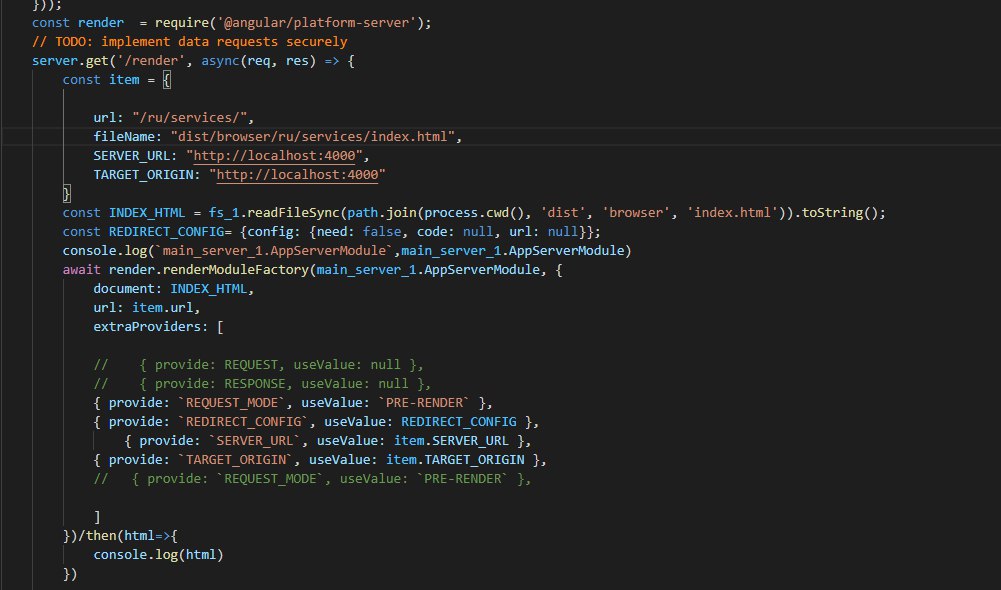Open the TARGET_ORIGIN http://localhost:4000 link
This screenshot has height=590, width=1001.
(x=297, y=175)
